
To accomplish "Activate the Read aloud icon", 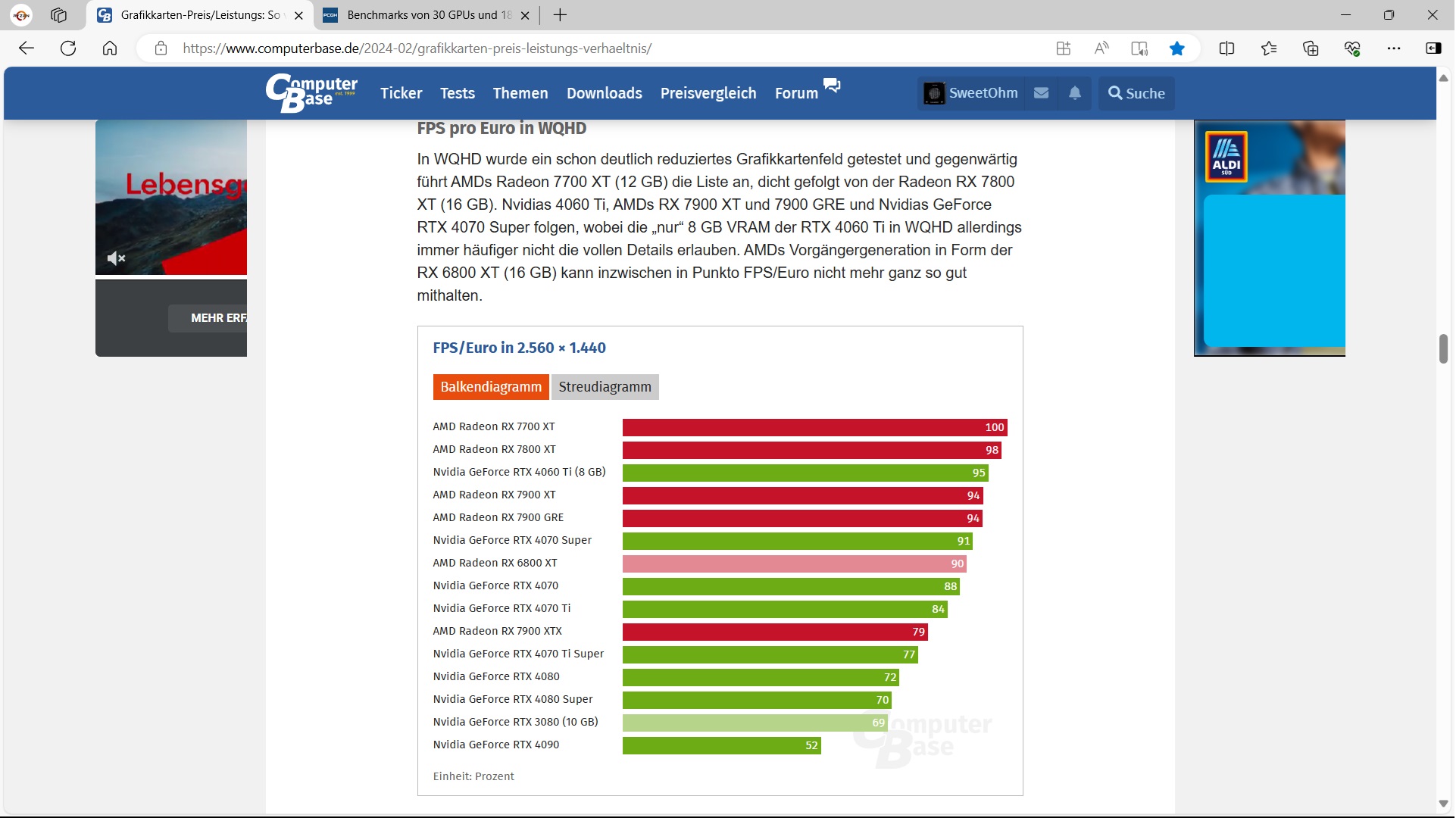I will coord(1101,48).
